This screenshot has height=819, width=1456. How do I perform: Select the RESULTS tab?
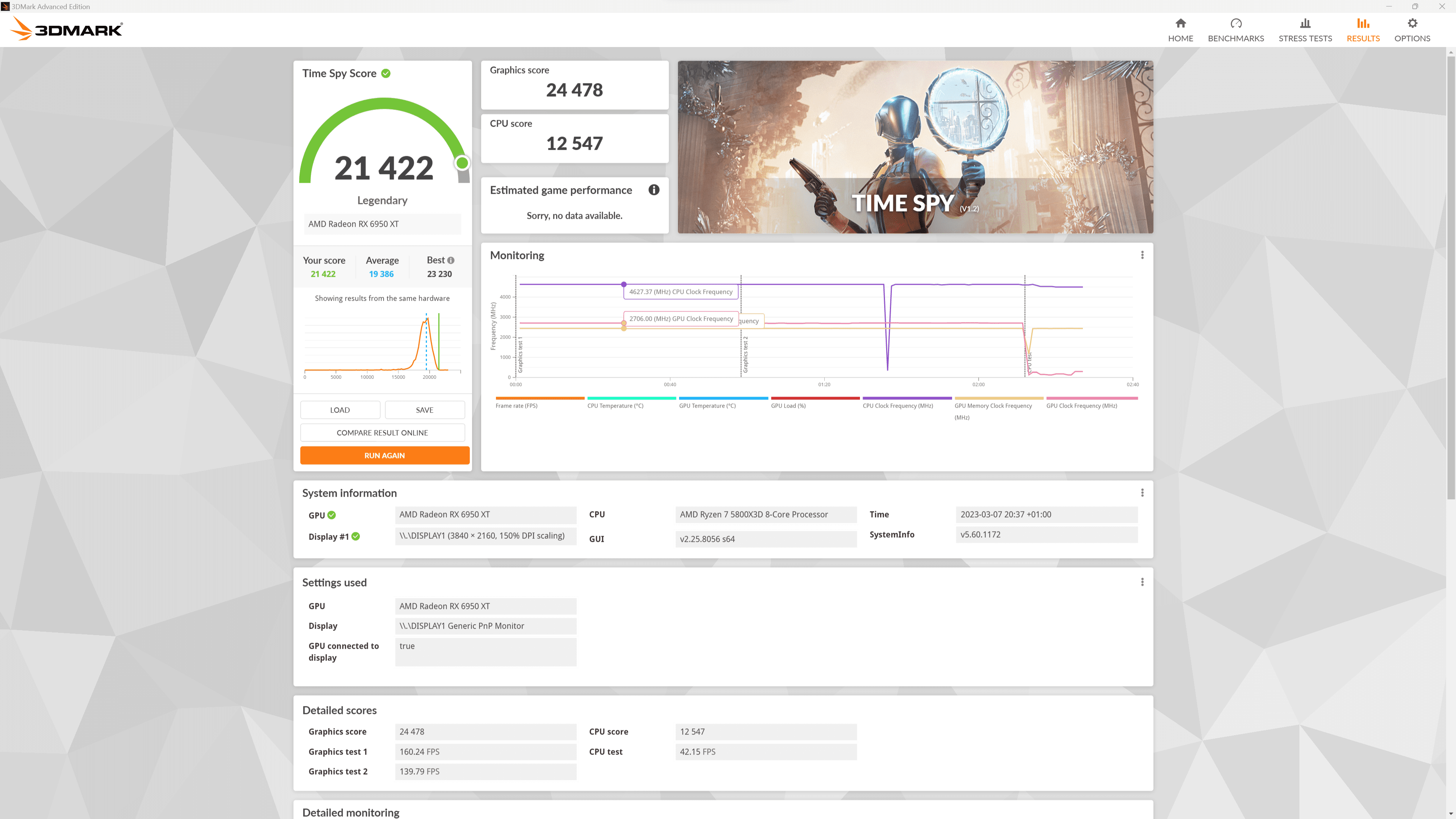click(x=1363, y=30)
